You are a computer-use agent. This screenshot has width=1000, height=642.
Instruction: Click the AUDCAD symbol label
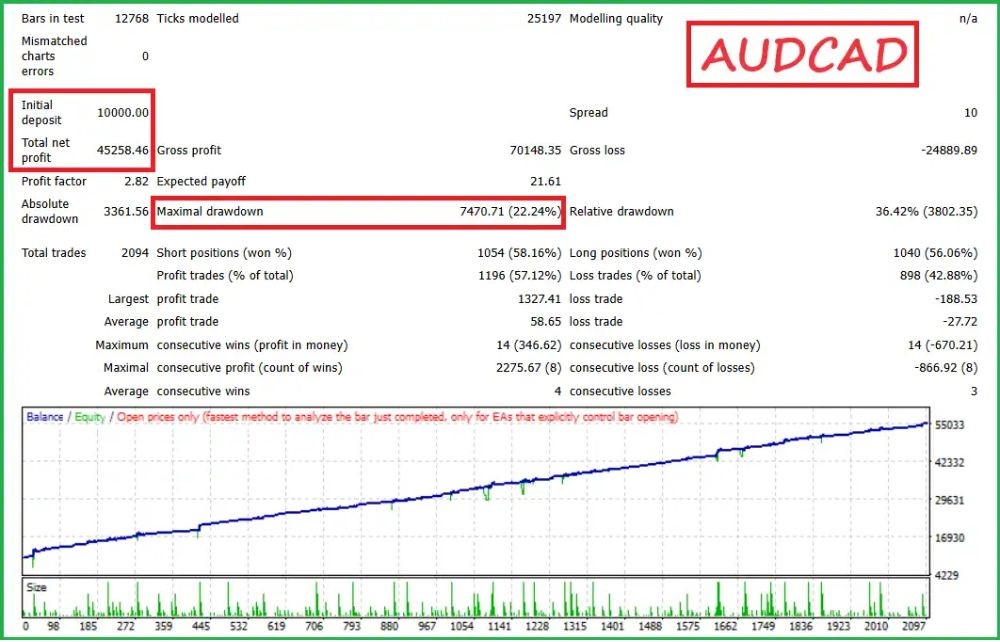click(803, 54)
